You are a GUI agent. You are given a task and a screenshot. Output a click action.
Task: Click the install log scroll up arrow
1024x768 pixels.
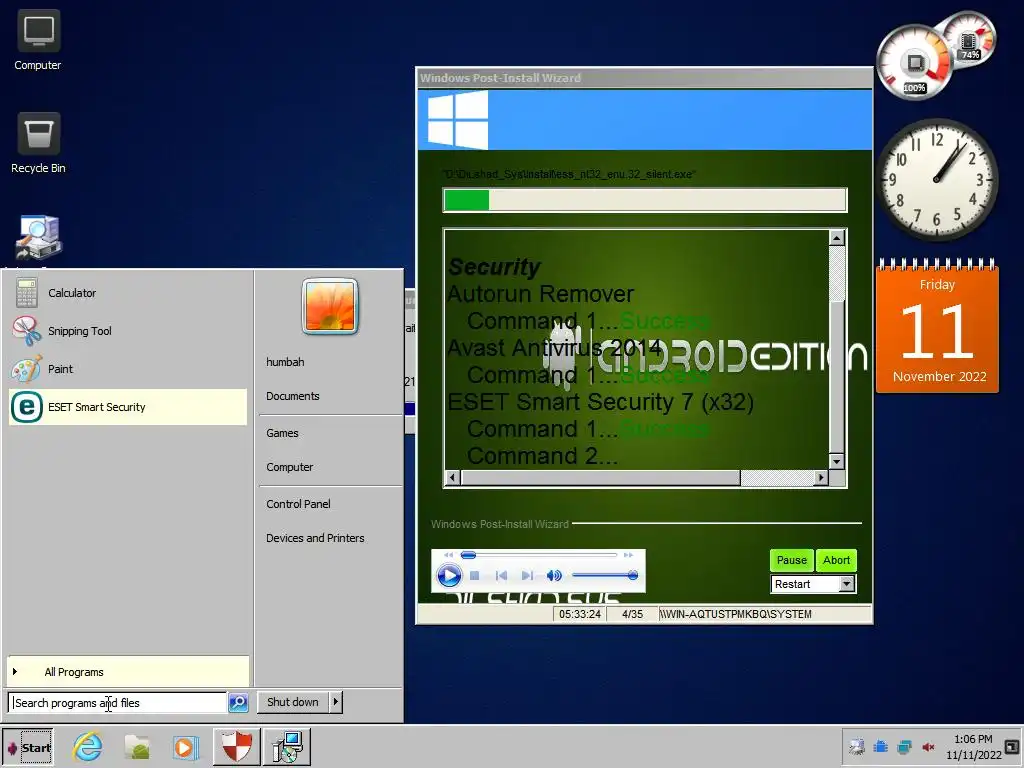(837, 238)
